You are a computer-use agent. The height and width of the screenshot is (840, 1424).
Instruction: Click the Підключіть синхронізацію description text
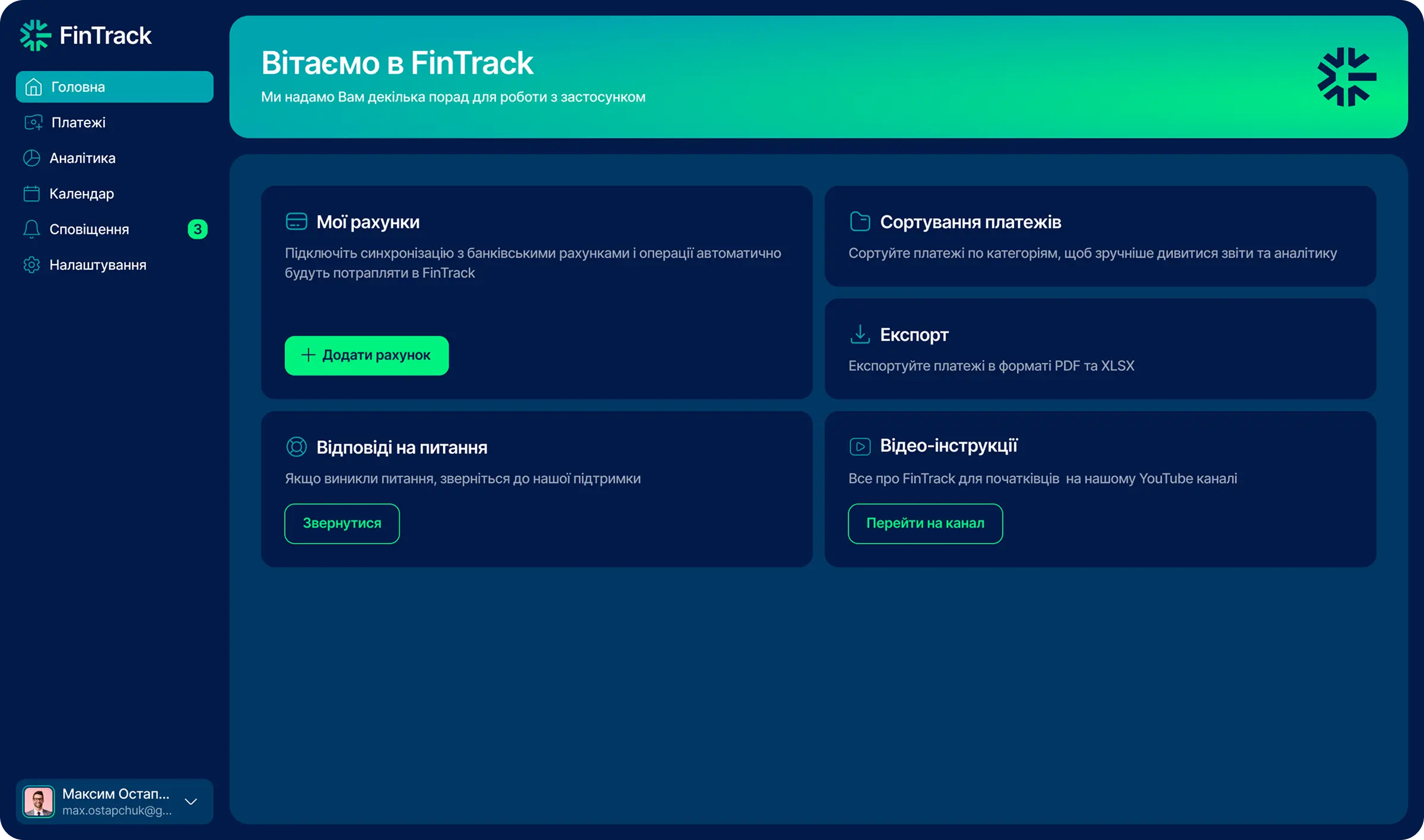[533, 263]
